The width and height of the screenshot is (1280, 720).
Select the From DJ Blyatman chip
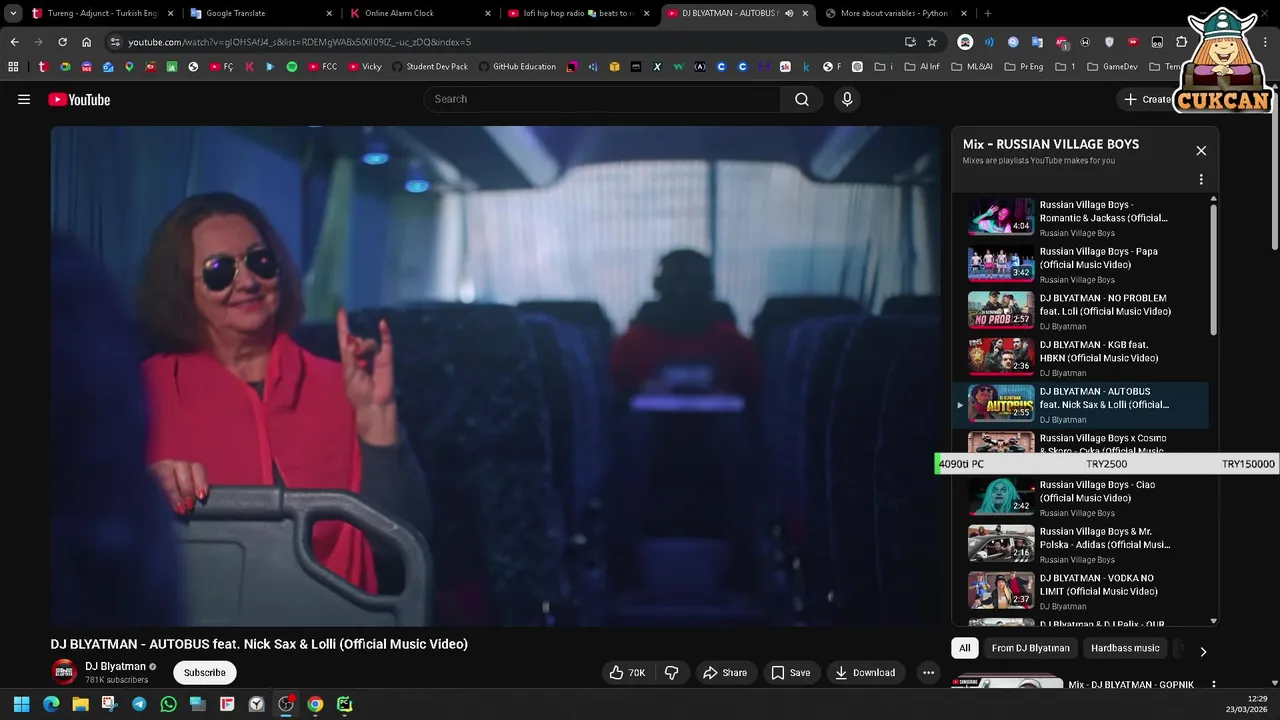coord(1030,648)
